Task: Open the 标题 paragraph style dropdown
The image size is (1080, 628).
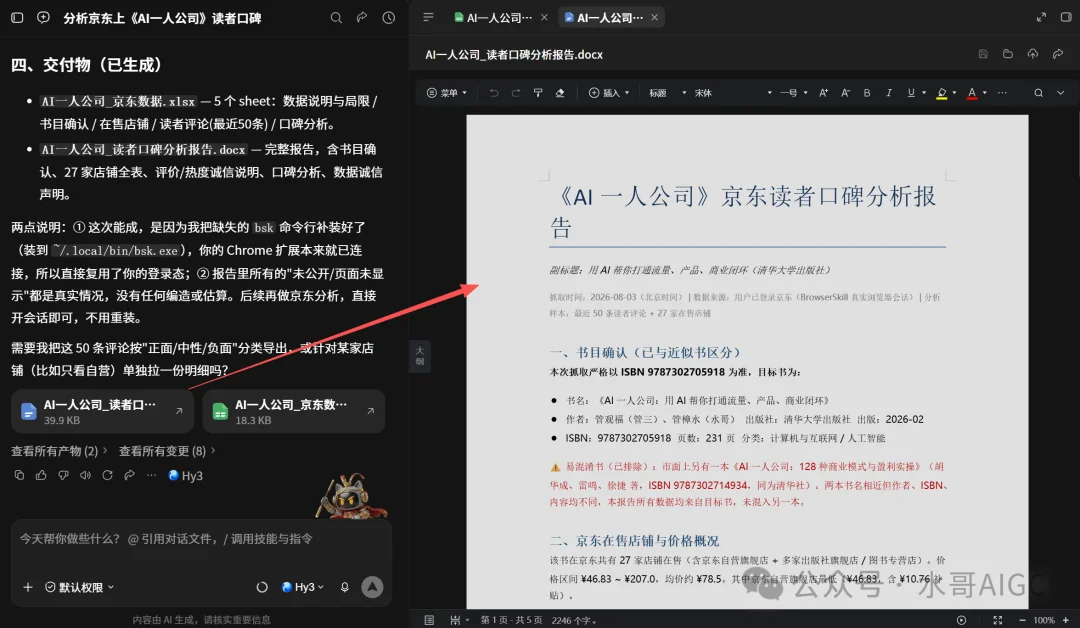Action: [667, 93]
